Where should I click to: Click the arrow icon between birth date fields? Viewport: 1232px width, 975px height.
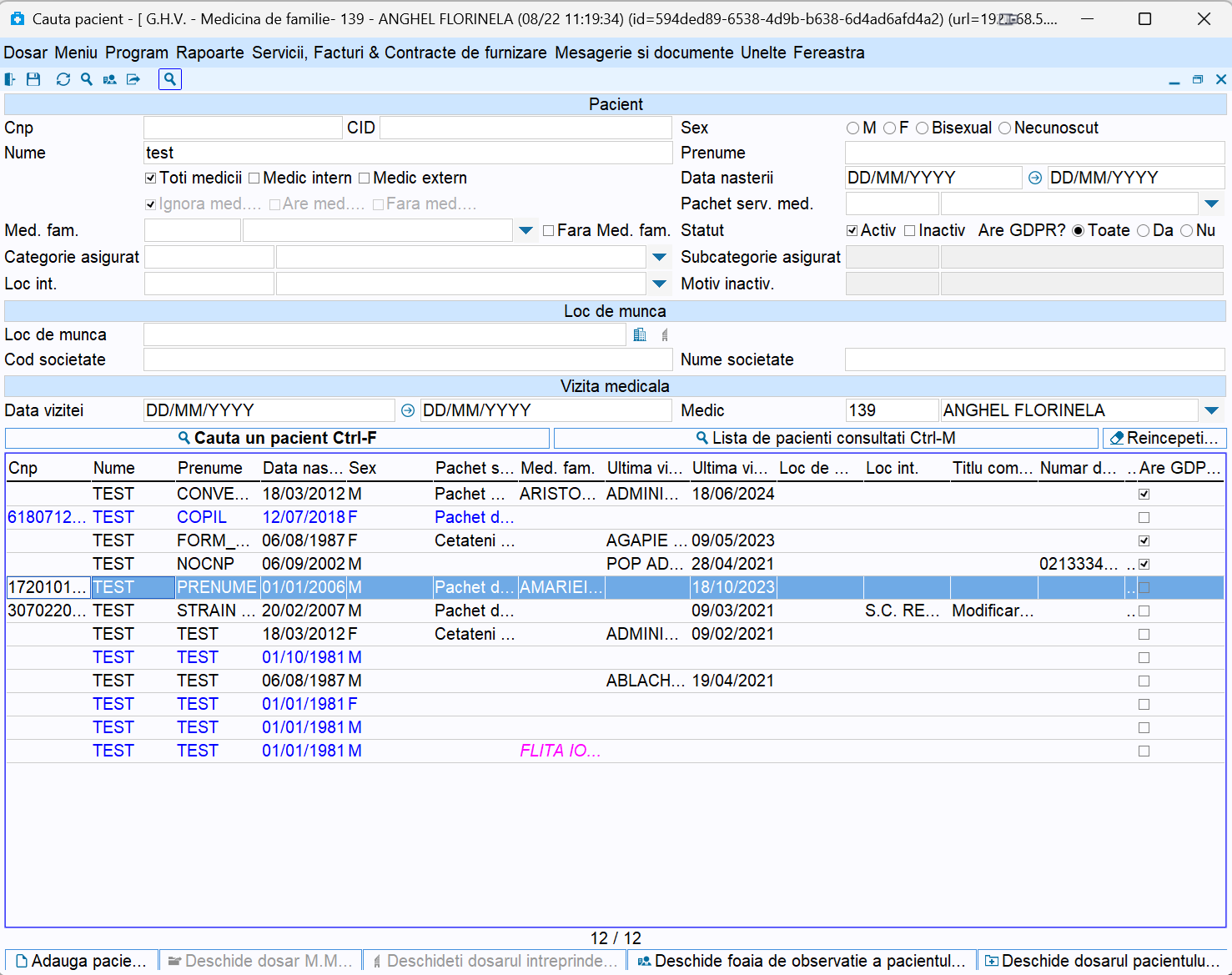pos(1035,178)
